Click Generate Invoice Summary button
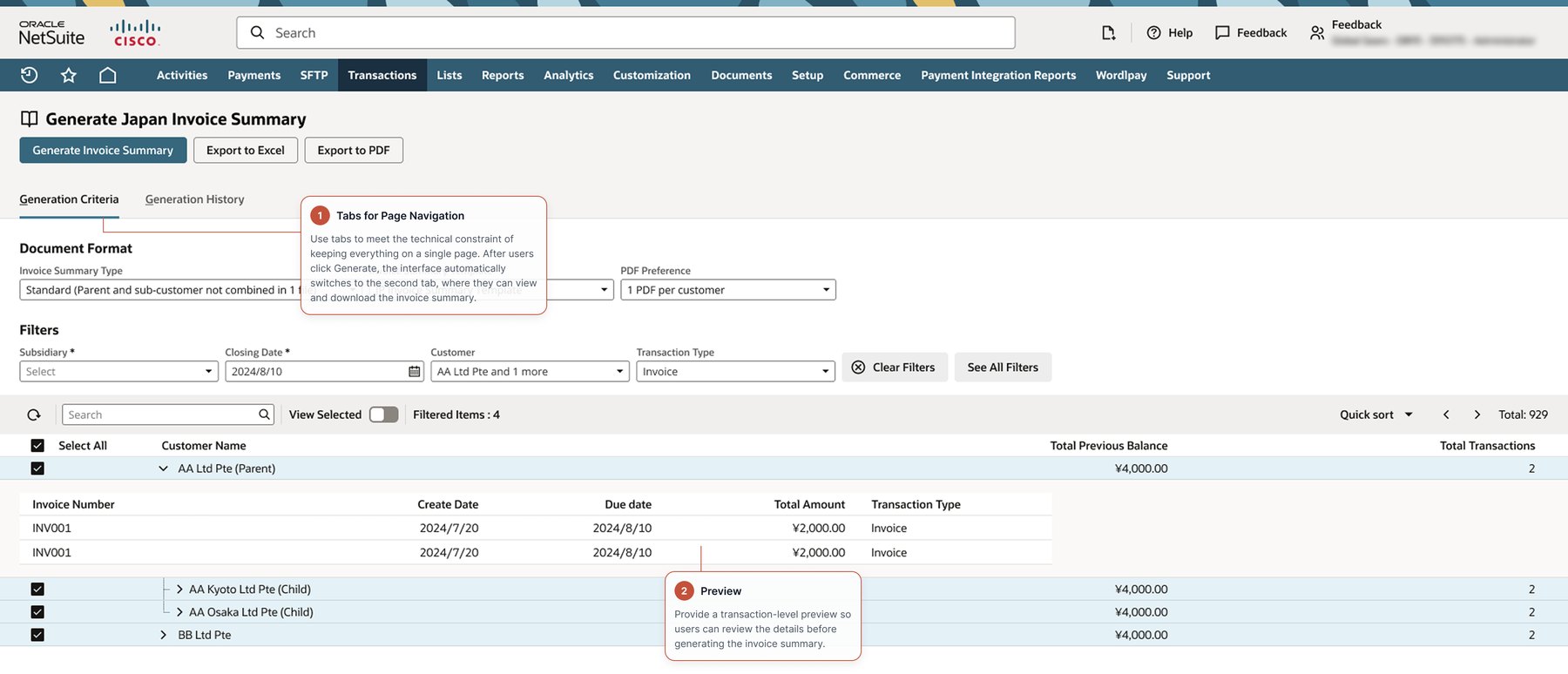This screenshot has width=1568, height=674. 103,150
